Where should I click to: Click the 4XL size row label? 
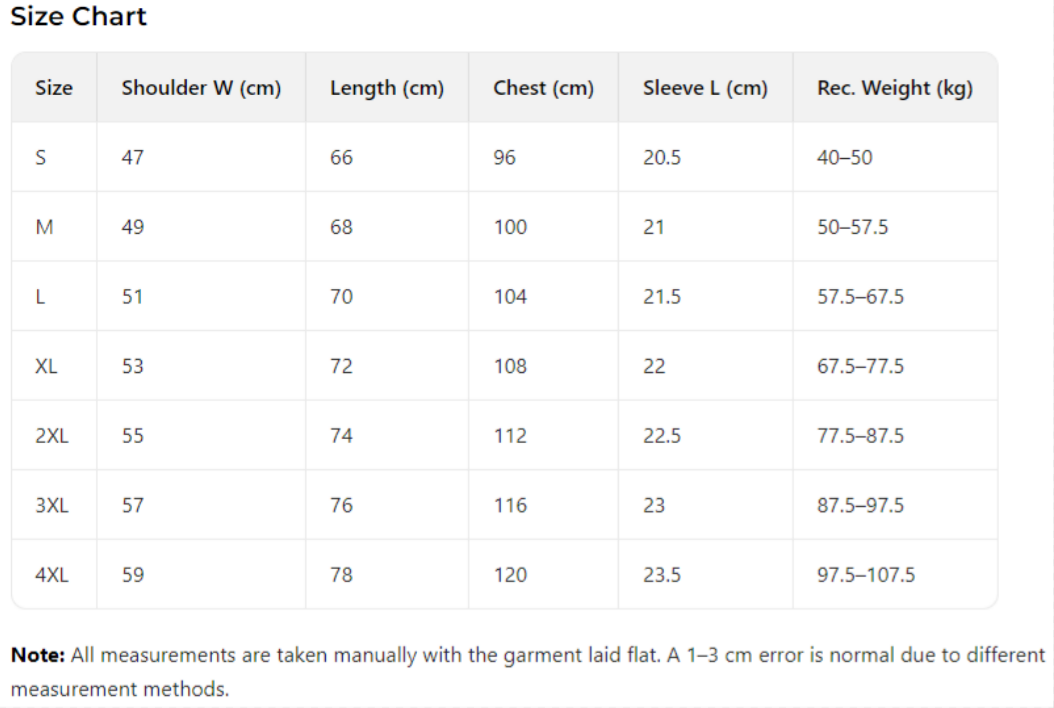51,575
